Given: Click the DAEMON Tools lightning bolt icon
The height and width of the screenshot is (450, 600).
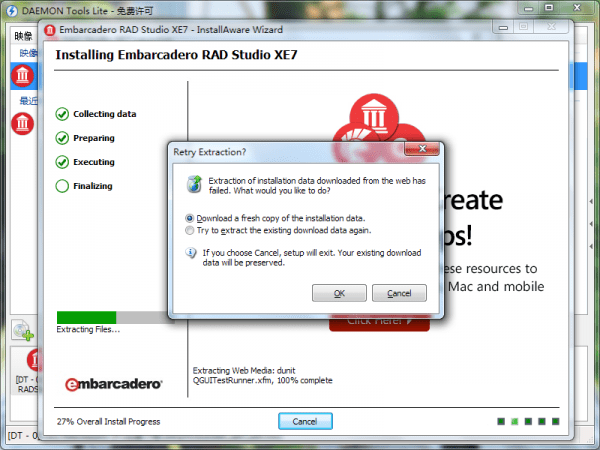Looking at the screenshot, I should click(12, 11).
